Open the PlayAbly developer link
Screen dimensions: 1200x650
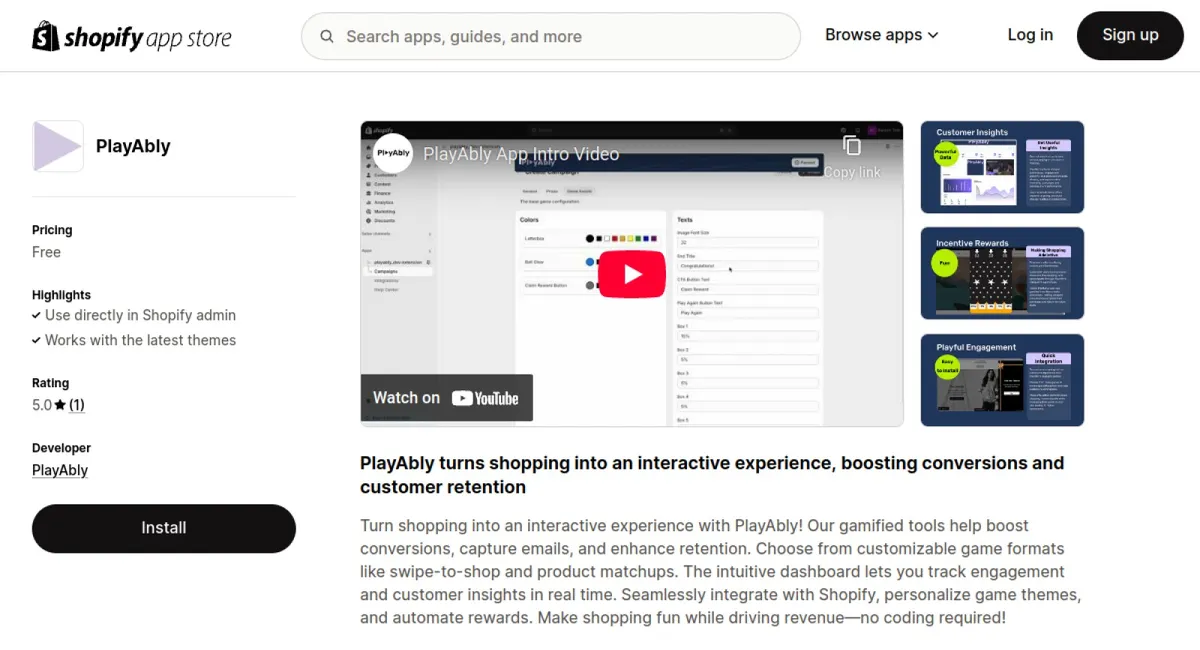tap(60, 470)
